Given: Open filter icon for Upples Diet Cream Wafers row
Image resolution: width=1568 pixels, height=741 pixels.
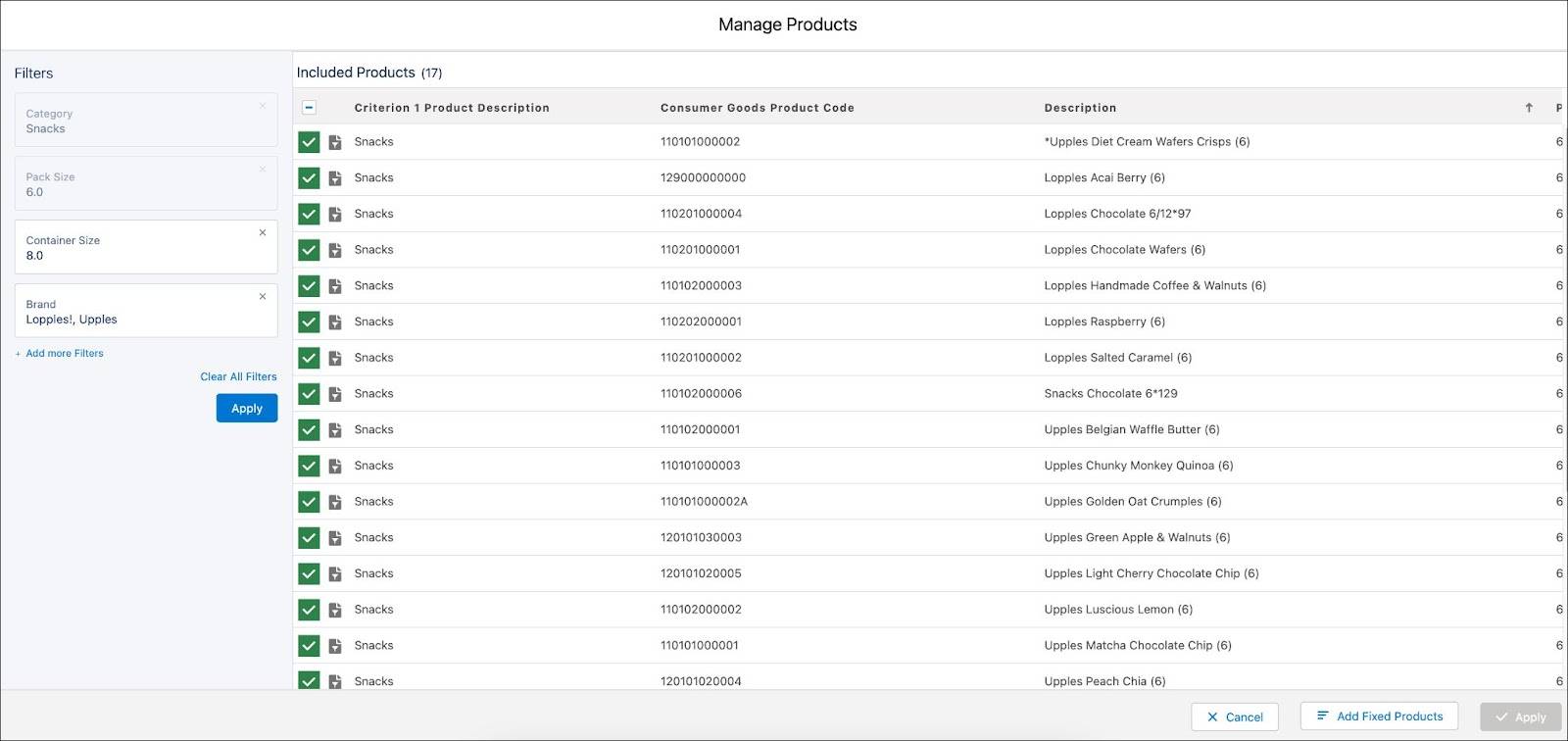Looking at the screenshot, I should (335, 142).
